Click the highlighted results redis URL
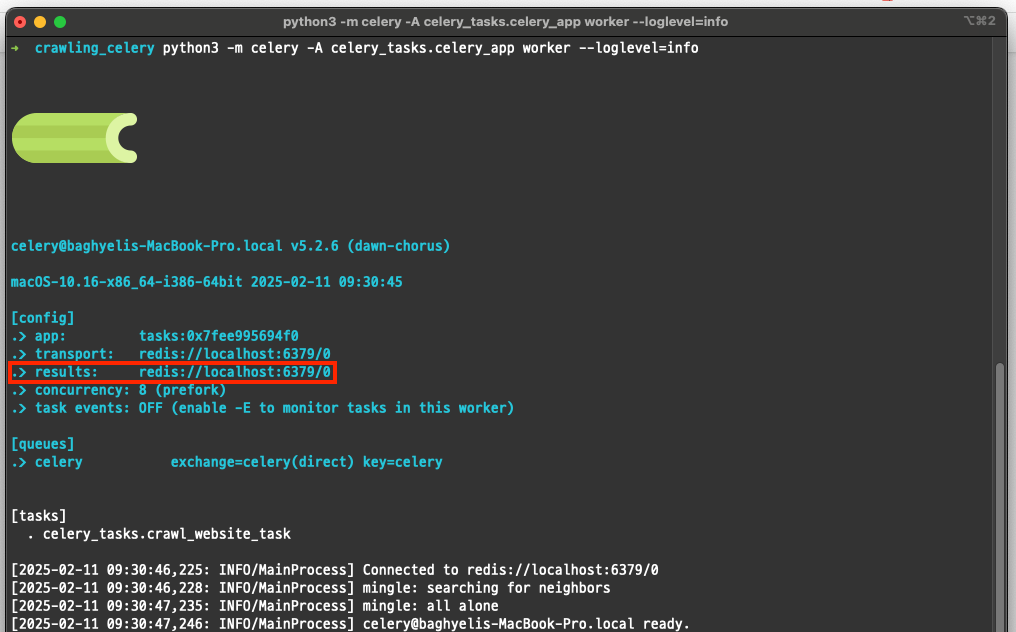Viewport: 1016px width, 632px height. pos(234,372)
